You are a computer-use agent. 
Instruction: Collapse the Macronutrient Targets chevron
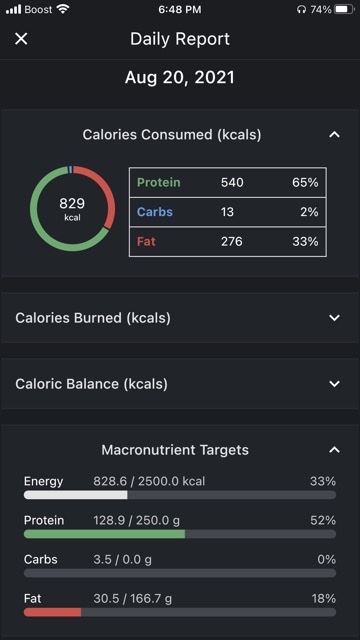tap(334, 450)
